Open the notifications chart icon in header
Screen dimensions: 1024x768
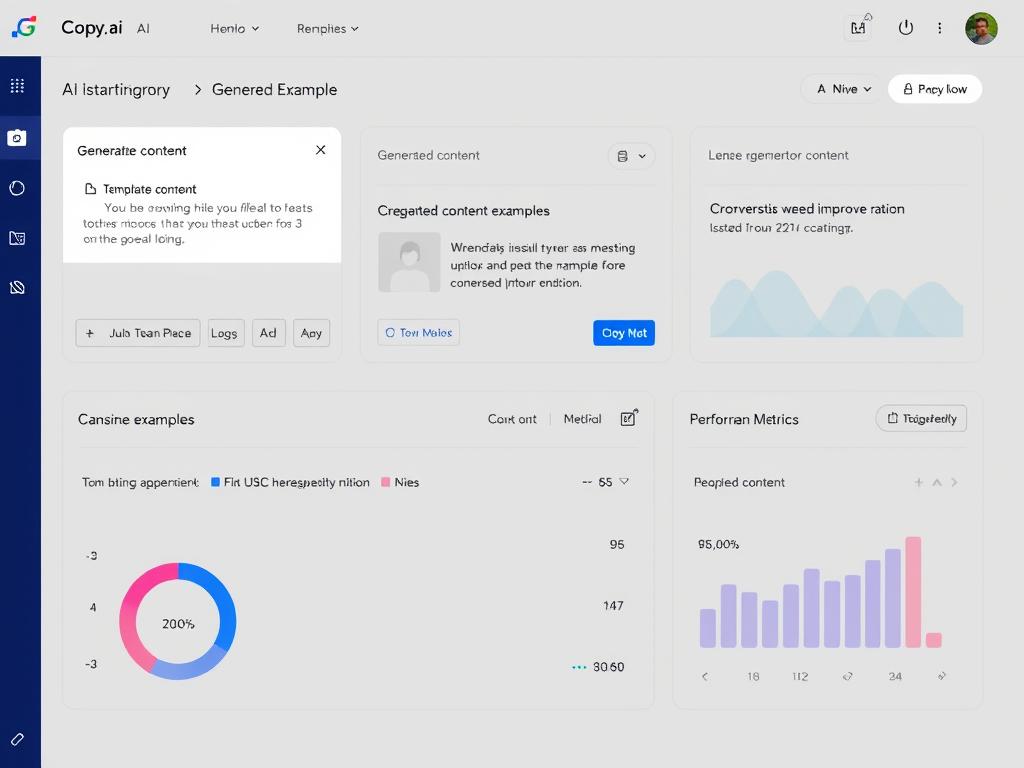859,27
